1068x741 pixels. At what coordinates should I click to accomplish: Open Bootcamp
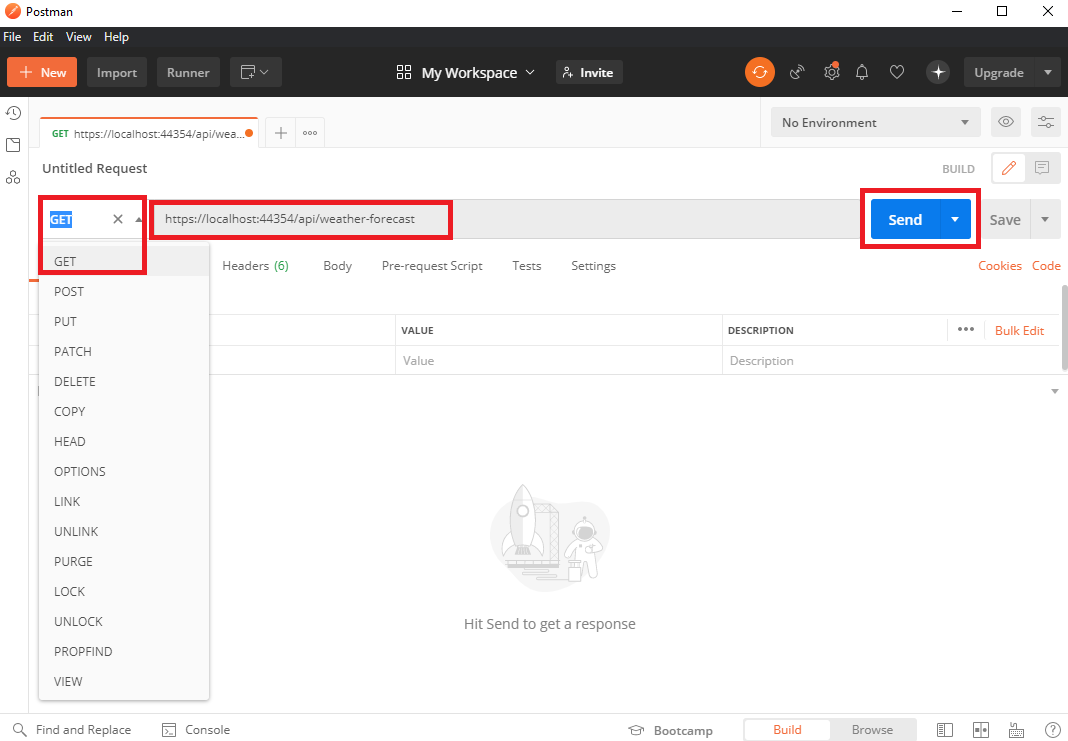670,730
